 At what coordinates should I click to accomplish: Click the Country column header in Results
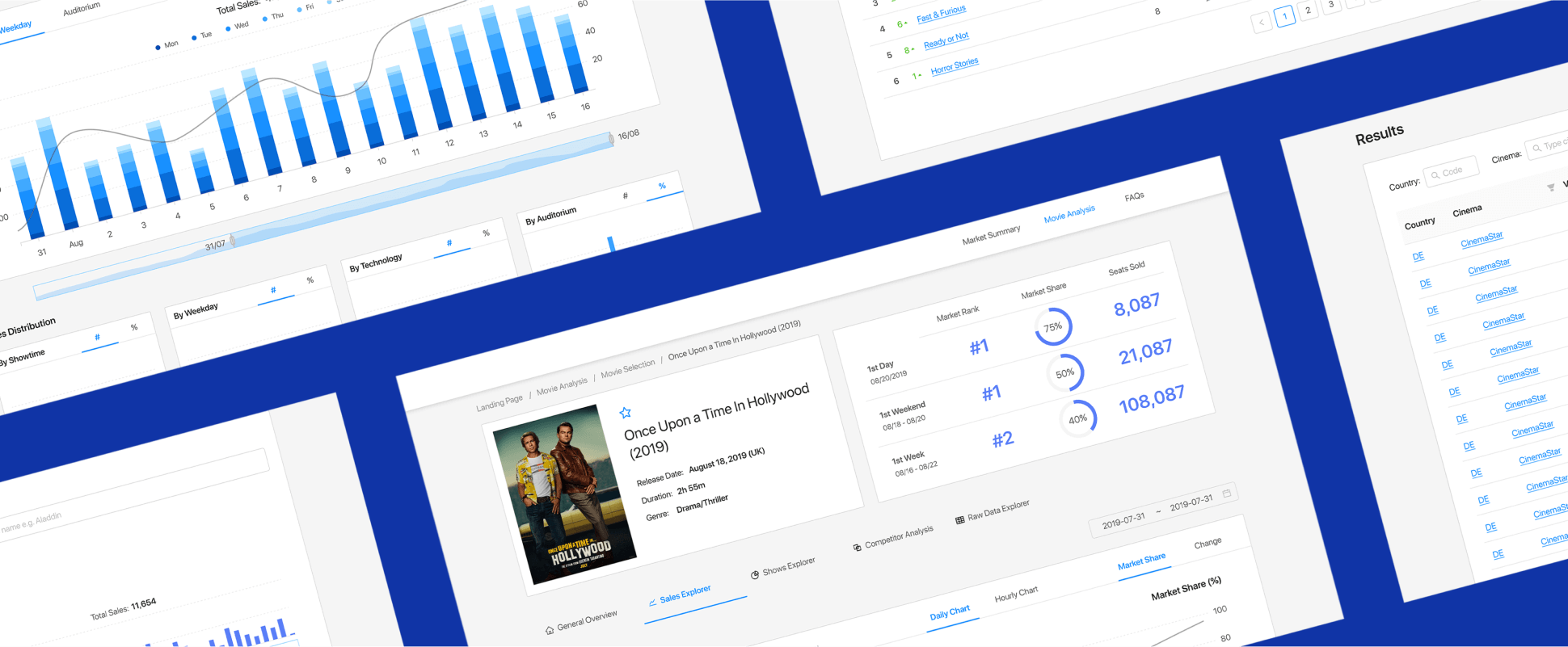click(x=1419, y=223)
